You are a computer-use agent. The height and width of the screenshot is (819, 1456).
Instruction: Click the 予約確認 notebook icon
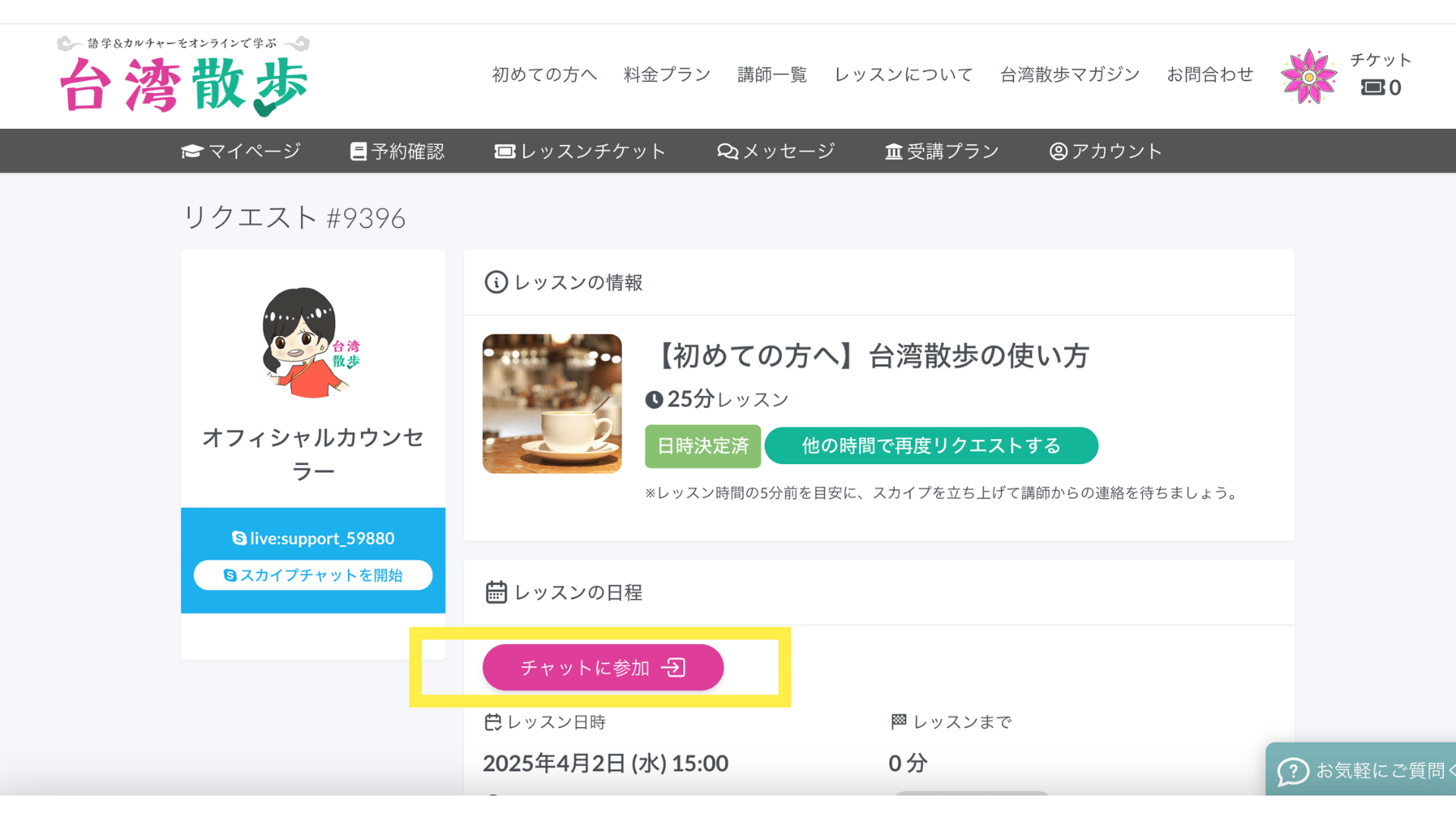(x=358, y=152)
